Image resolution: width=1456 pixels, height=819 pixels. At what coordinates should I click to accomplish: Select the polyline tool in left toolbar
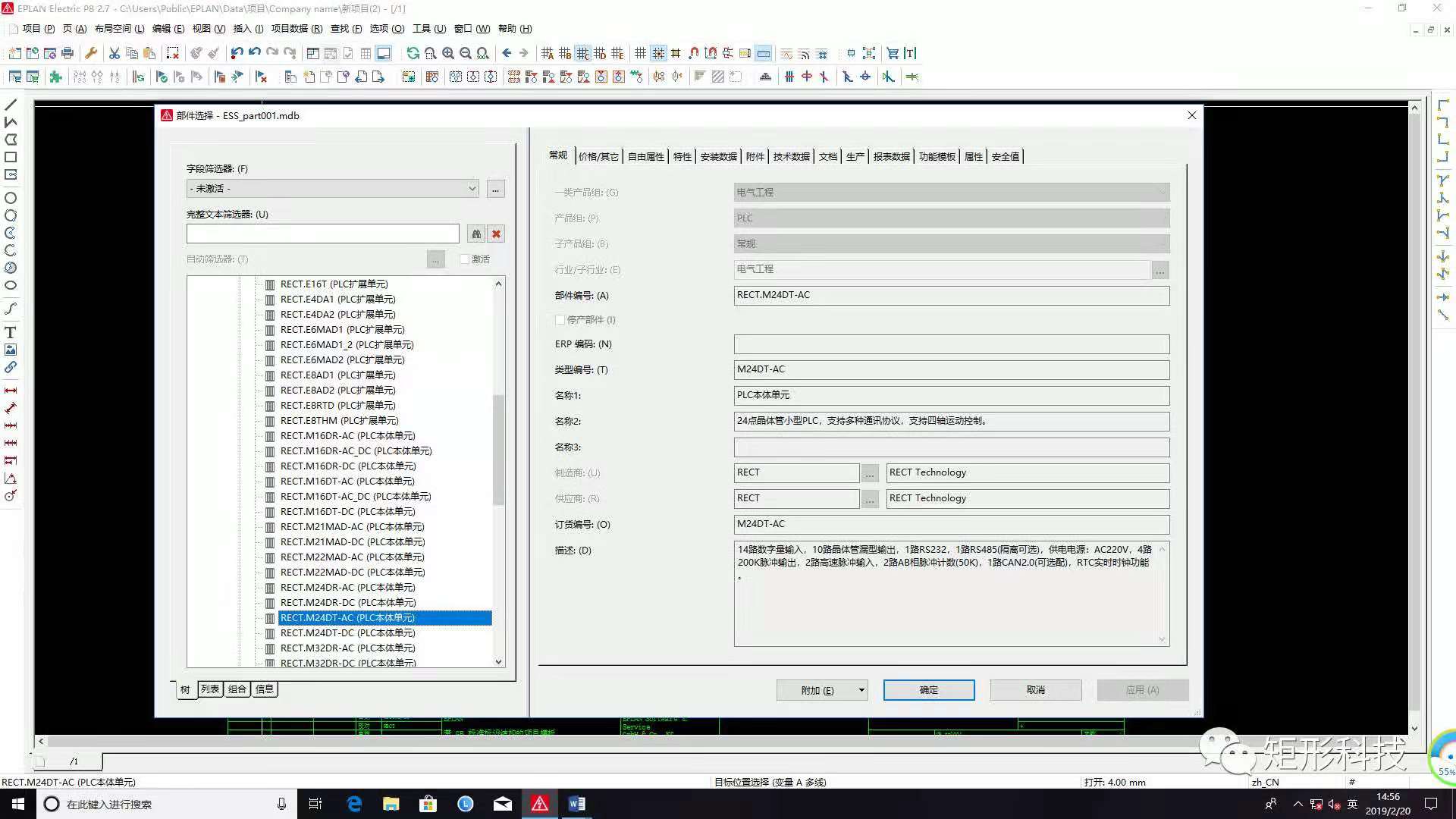(x=11, y=122)
